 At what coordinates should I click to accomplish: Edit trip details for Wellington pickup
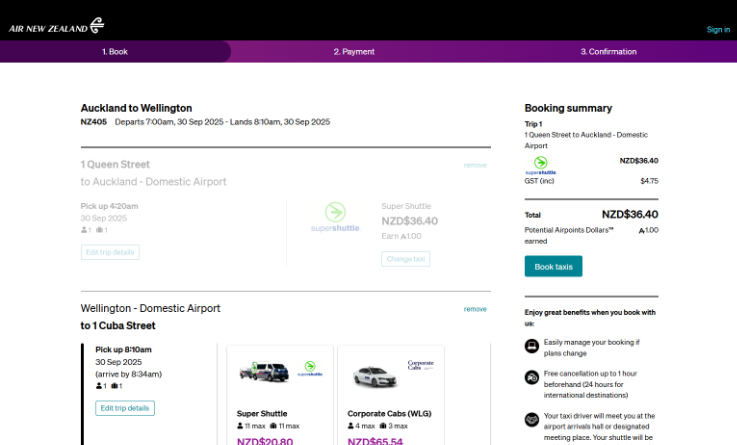pyautogui.click(x=125, y=408)
